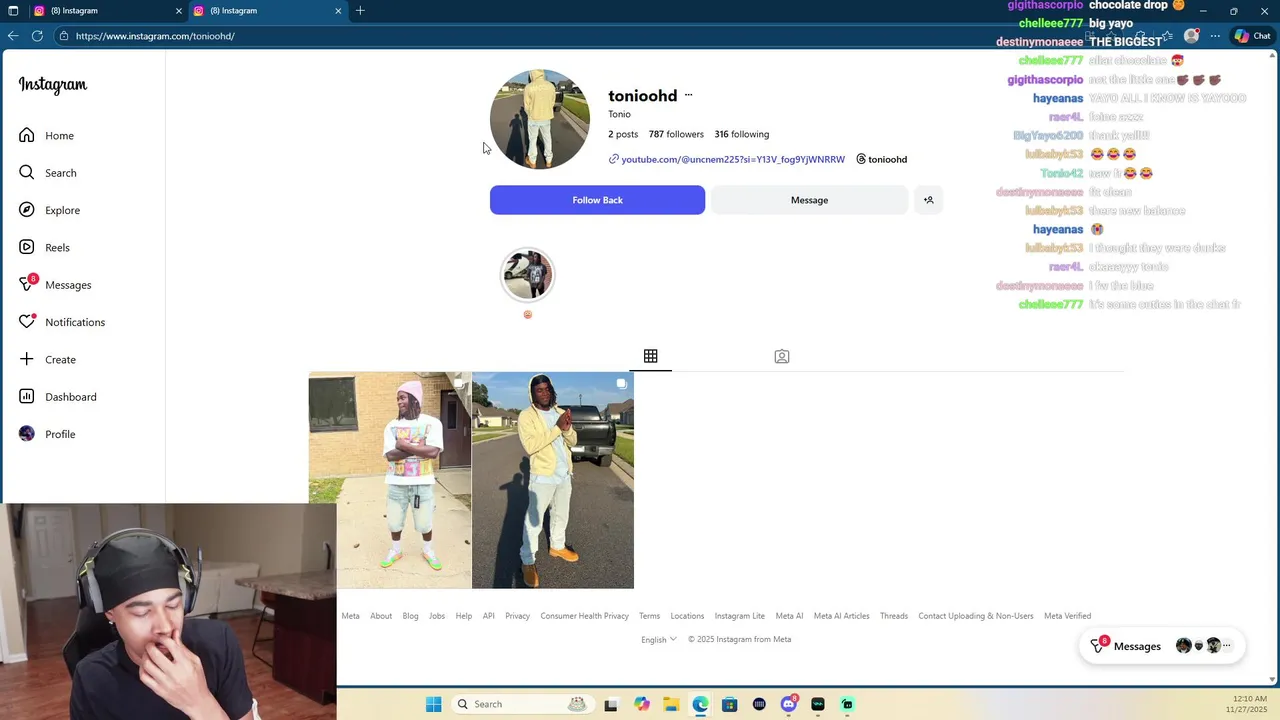Open the Reels icon in sidebar

coord(27,247)
